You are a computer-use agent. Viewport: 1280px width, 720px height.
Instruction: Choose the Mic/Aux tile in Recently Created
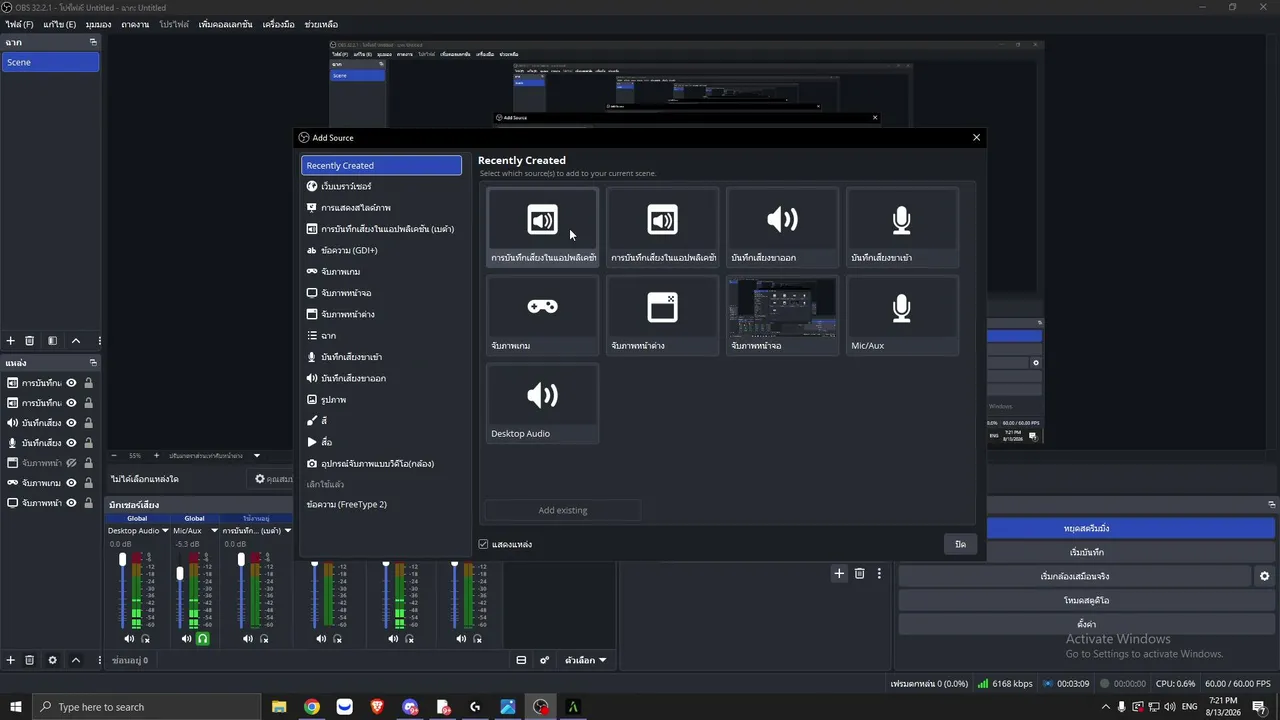(x=902, y=316)
